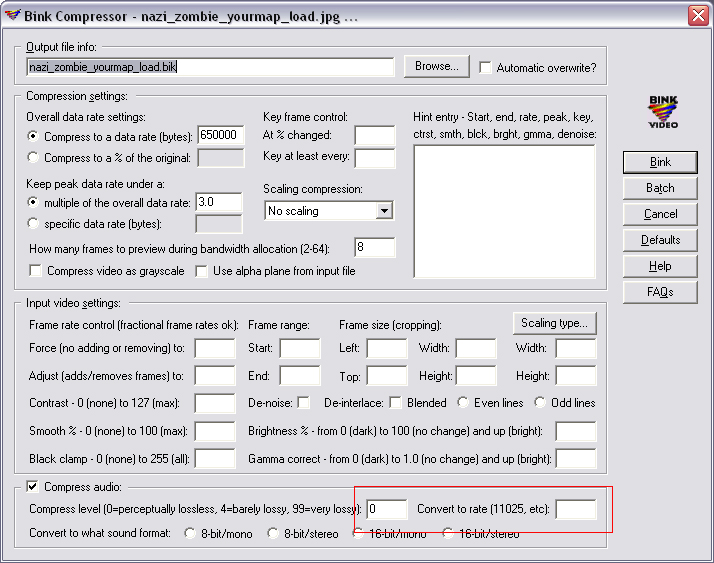Close the Bink Compressor window
The image size is (714, 563).
pyautogui.click(x=699, y=15)
